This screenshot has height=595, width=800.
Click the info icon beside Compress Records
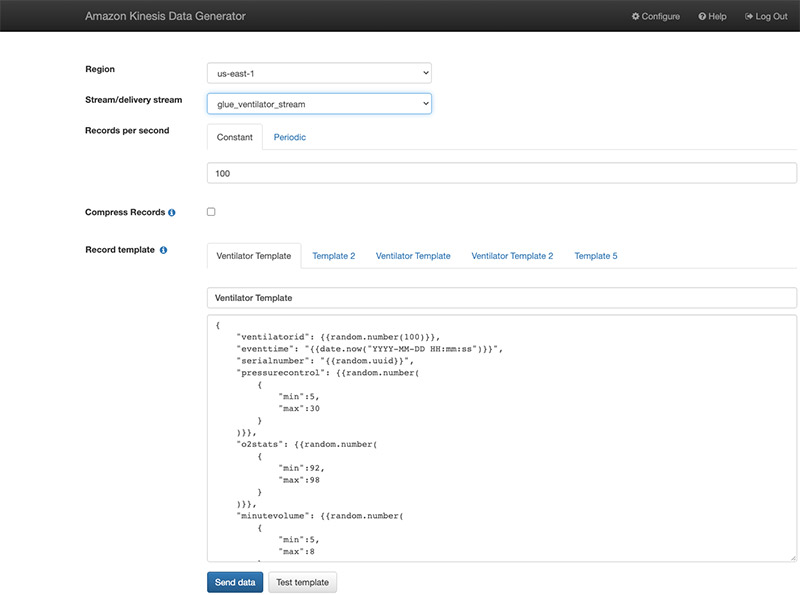pos(172,212)
